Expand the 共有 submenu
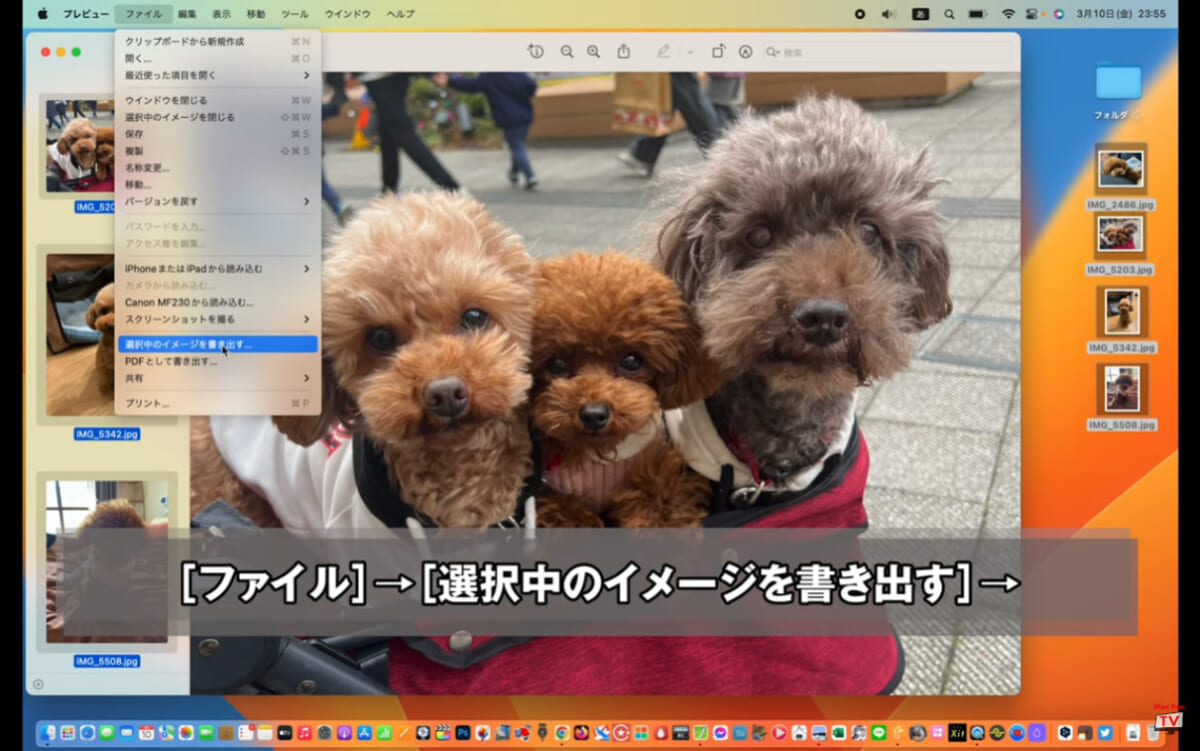Image resolution: width=1200 pixels, height=751 pixels. coord(217,378)
